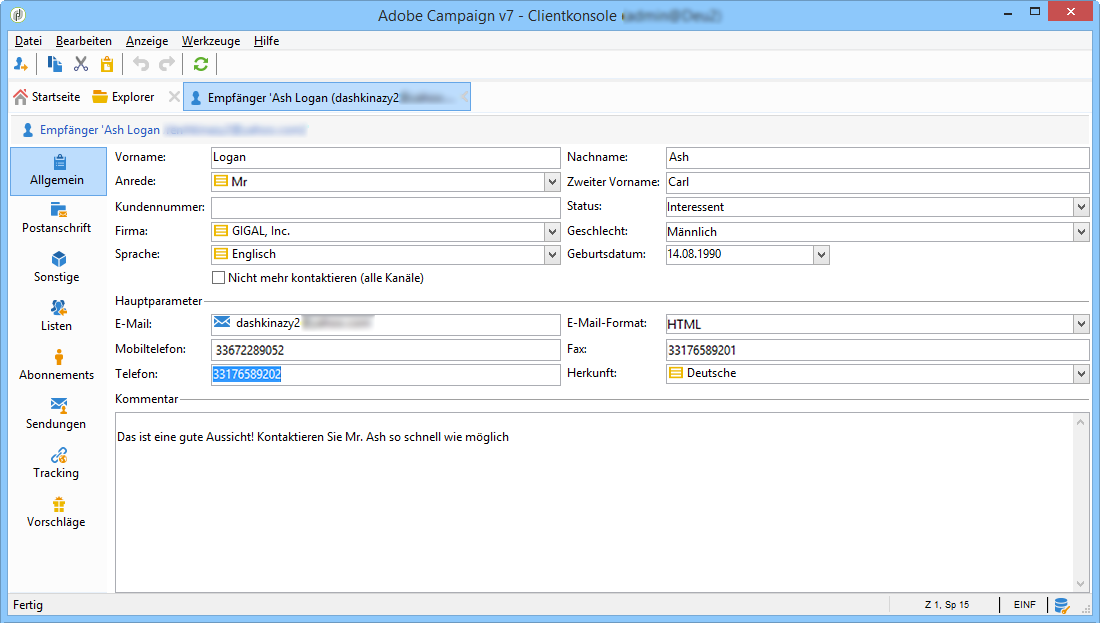Open the Hilfe menu
The image size is (1100, 623).
267,41
